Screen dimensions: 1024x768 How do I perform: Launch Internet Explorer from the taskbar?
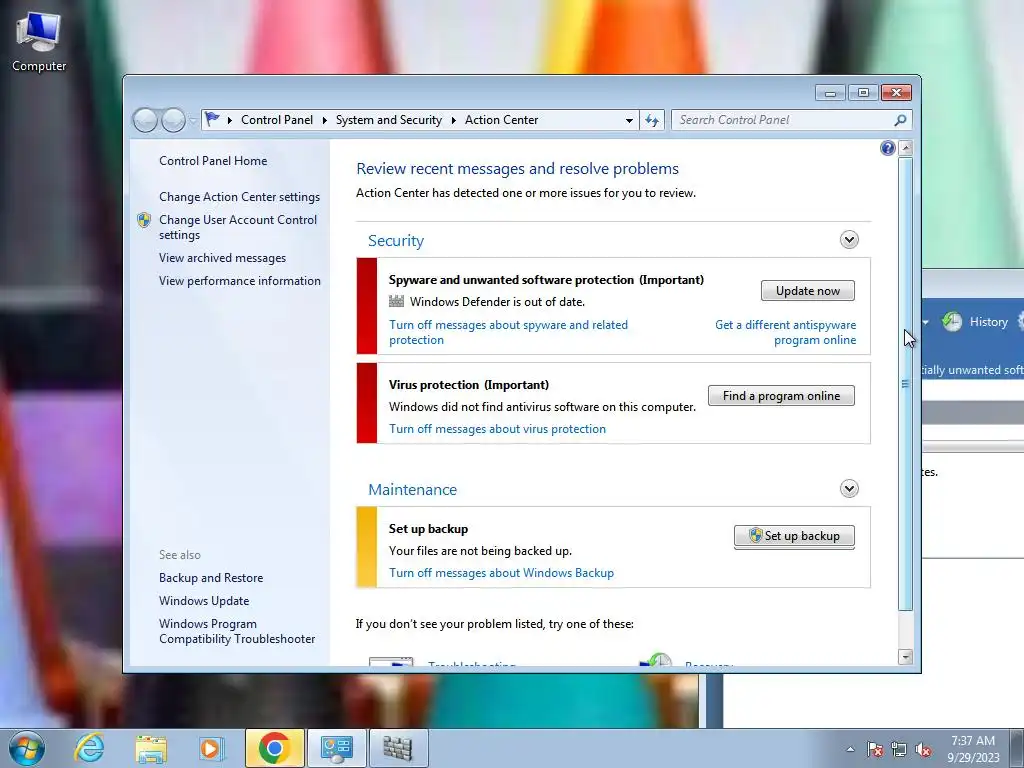click(x=88, y=748)
